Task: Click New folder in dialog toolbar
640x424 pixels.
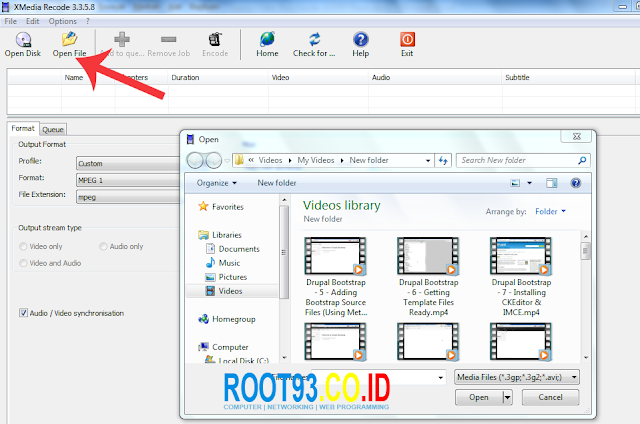Action: pyautogui.click(x=277, y=183)
